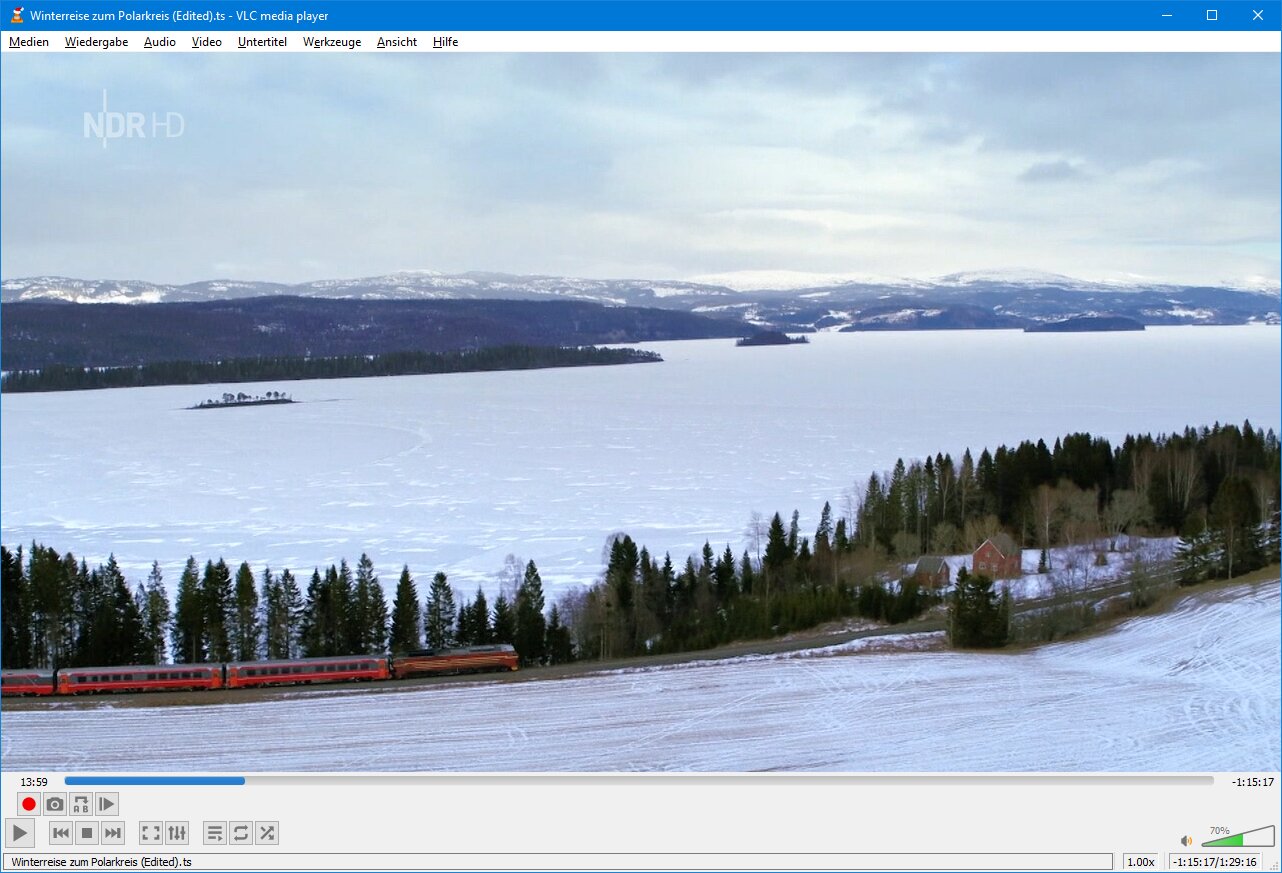Open extended settings equalizer icon
The height and width of the screenshot is (873, 1282).
point(177,833)
